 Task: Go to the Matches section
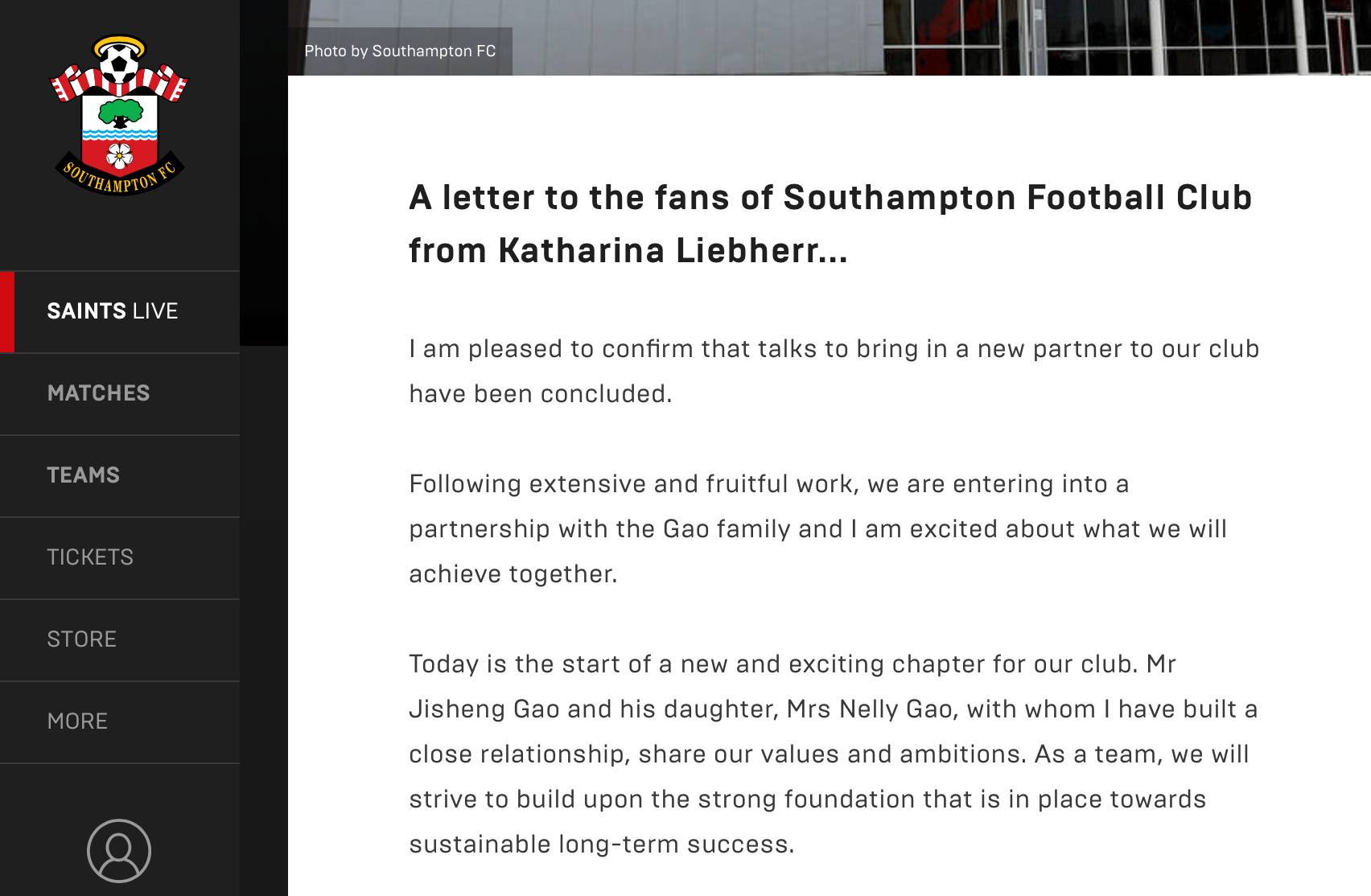[98, 393]
